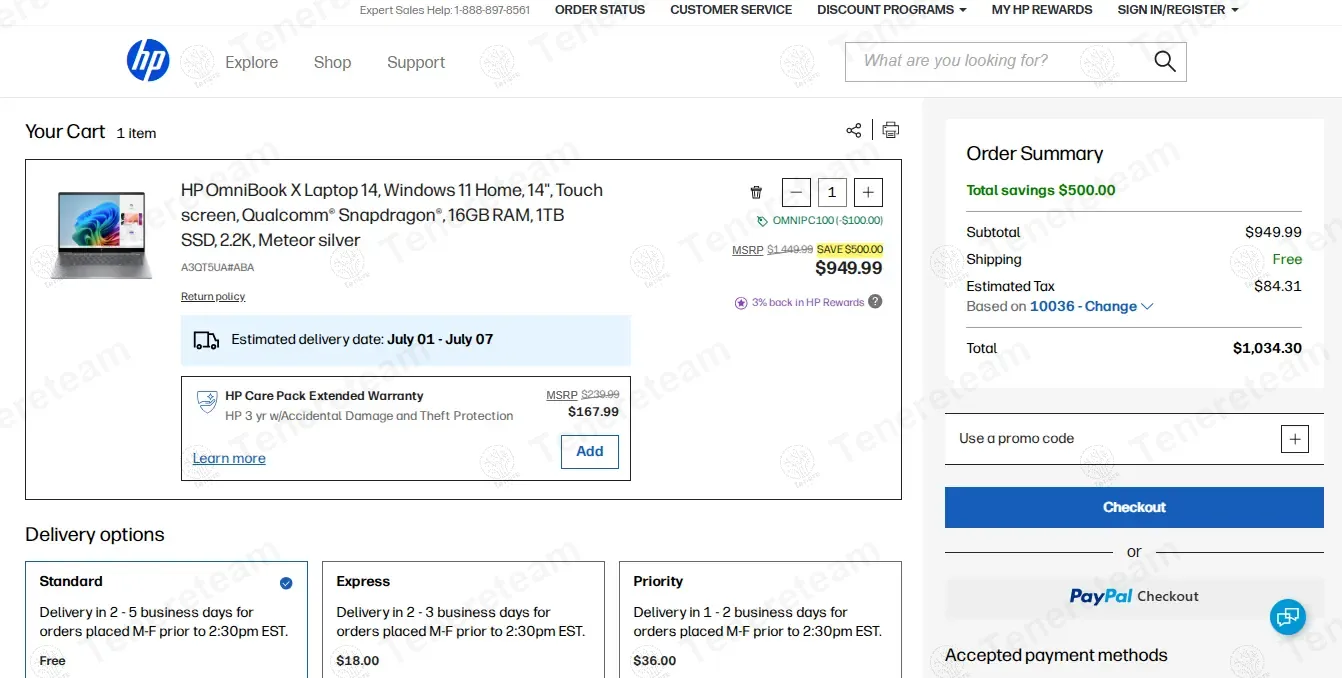This screenshot has height=678, width=1342.
Task: Choose Express delivery for $18.00
Action: tap(463, 618)
